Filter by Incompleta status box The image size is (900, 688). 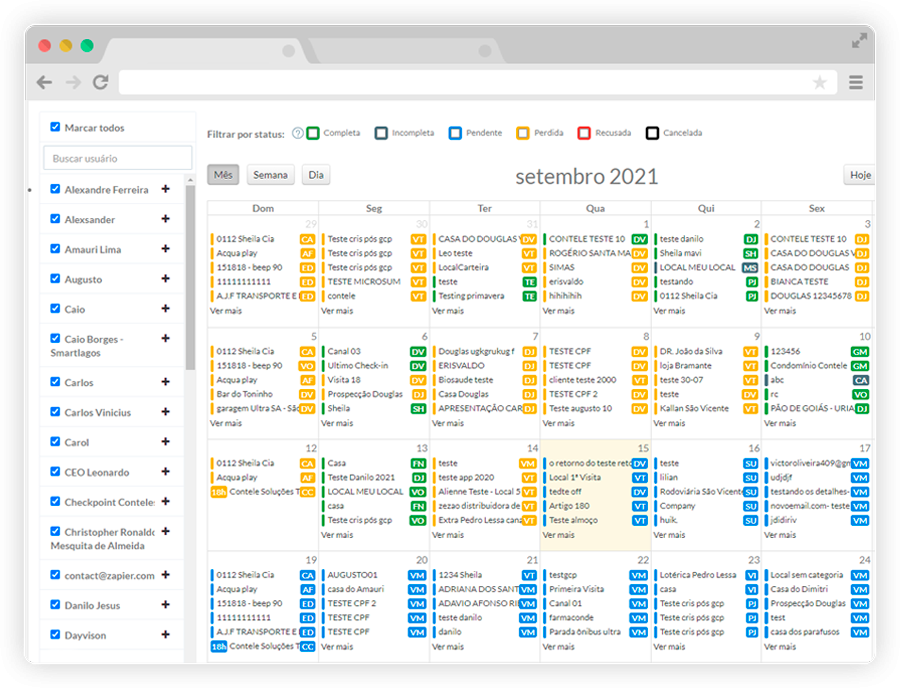coord(381,133)
